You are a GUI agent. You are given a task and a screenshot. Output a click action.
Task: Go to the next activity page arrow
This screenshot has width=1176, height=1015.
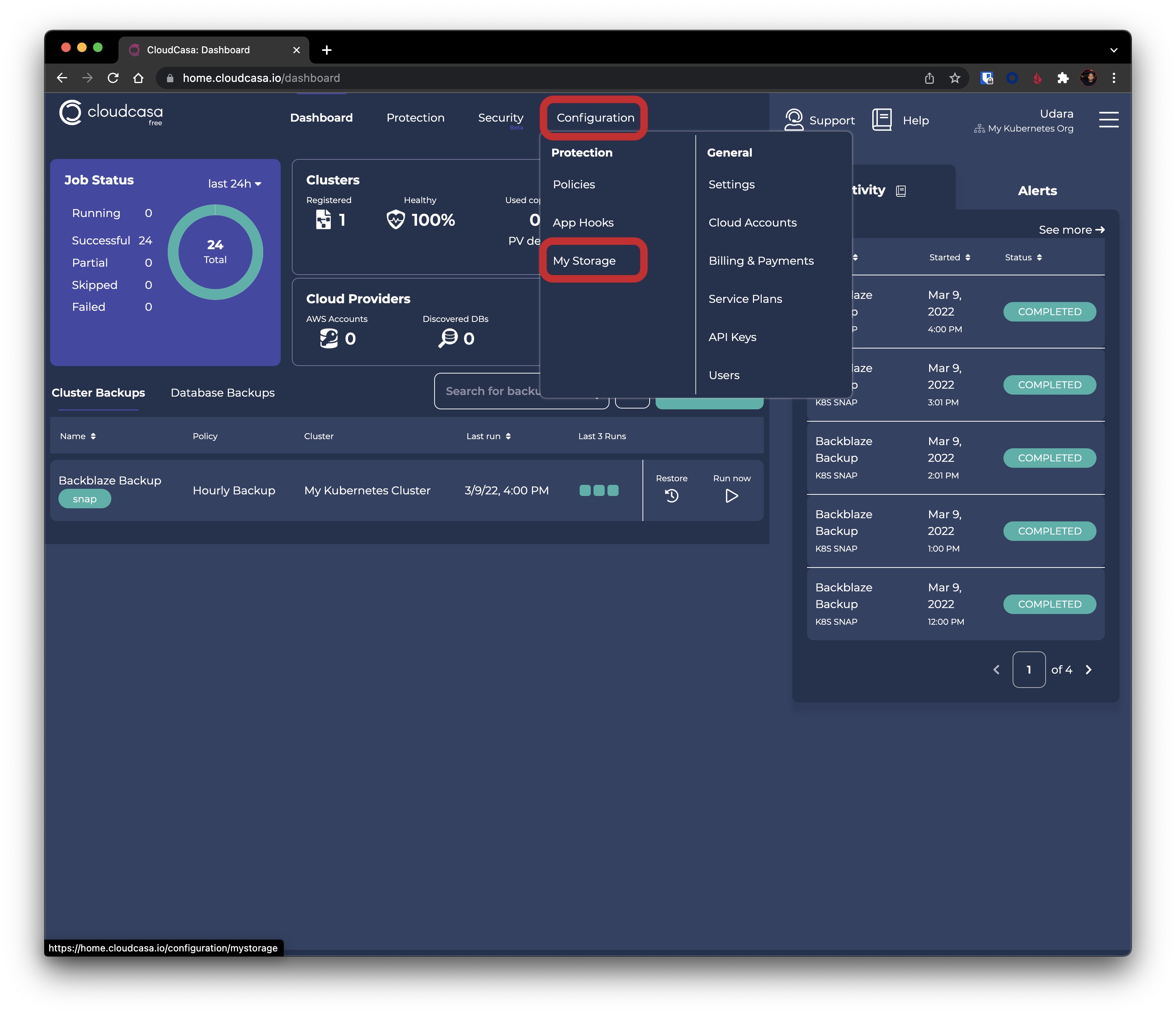pos(1088,670)
